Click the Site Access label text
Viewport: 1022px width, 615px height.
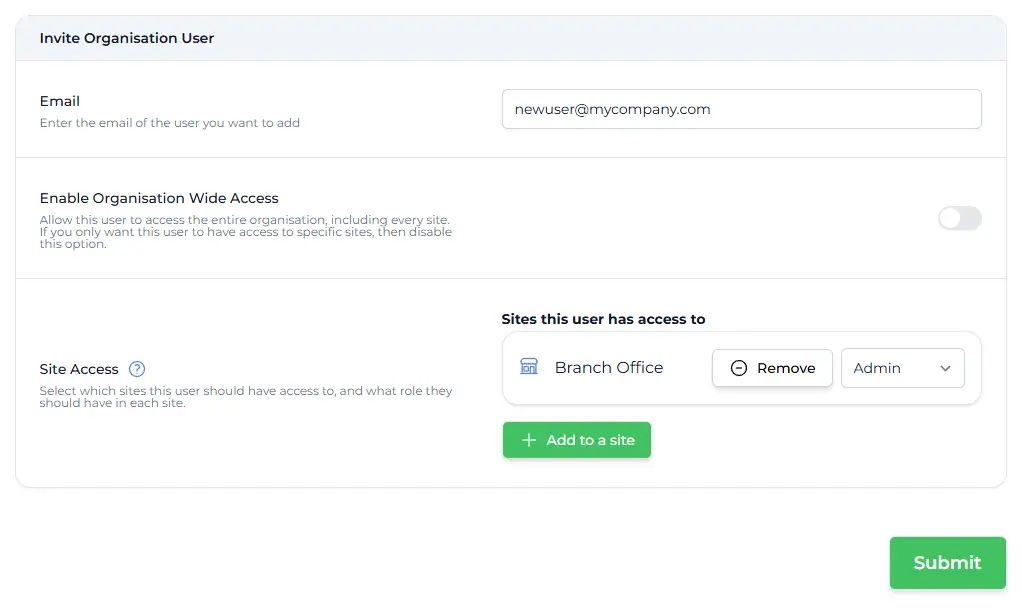coord(79,369)
